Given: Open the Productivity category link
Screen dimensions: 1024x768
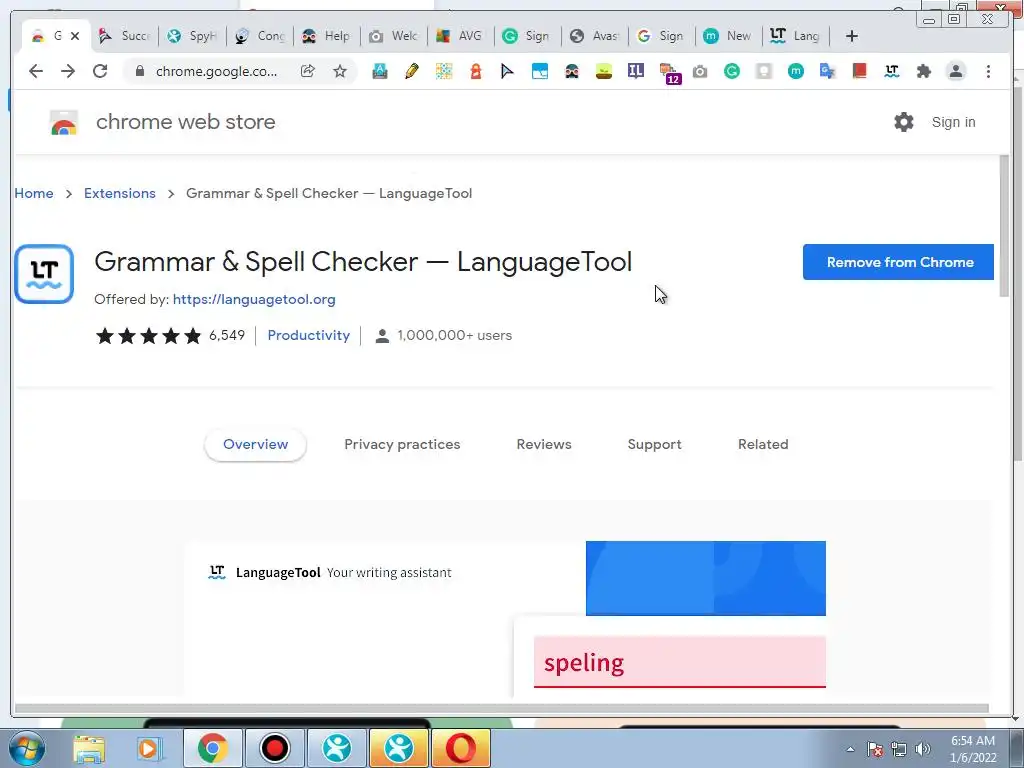Looking at the screenshot, I should click(309, 335).
